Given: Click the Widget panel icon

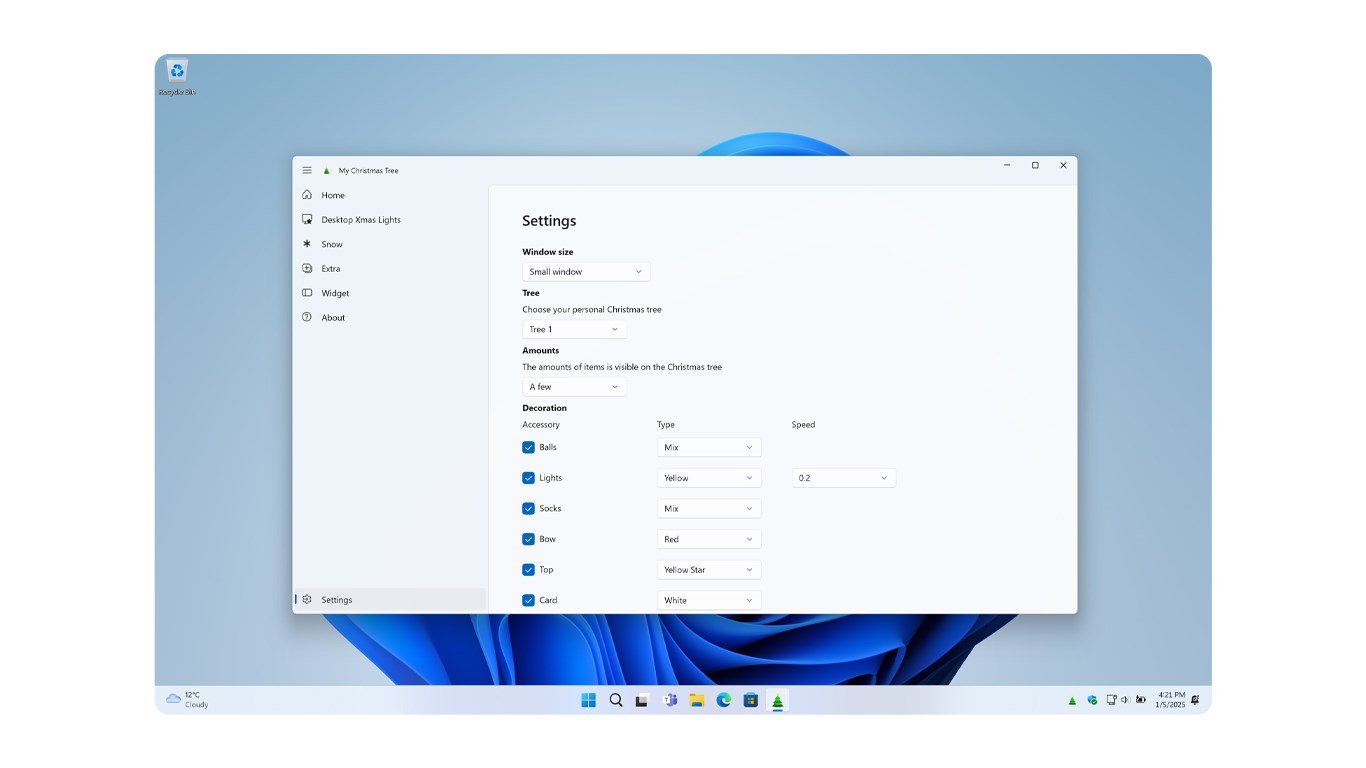Looking at the screenshot, I should (x=307, y=293).
